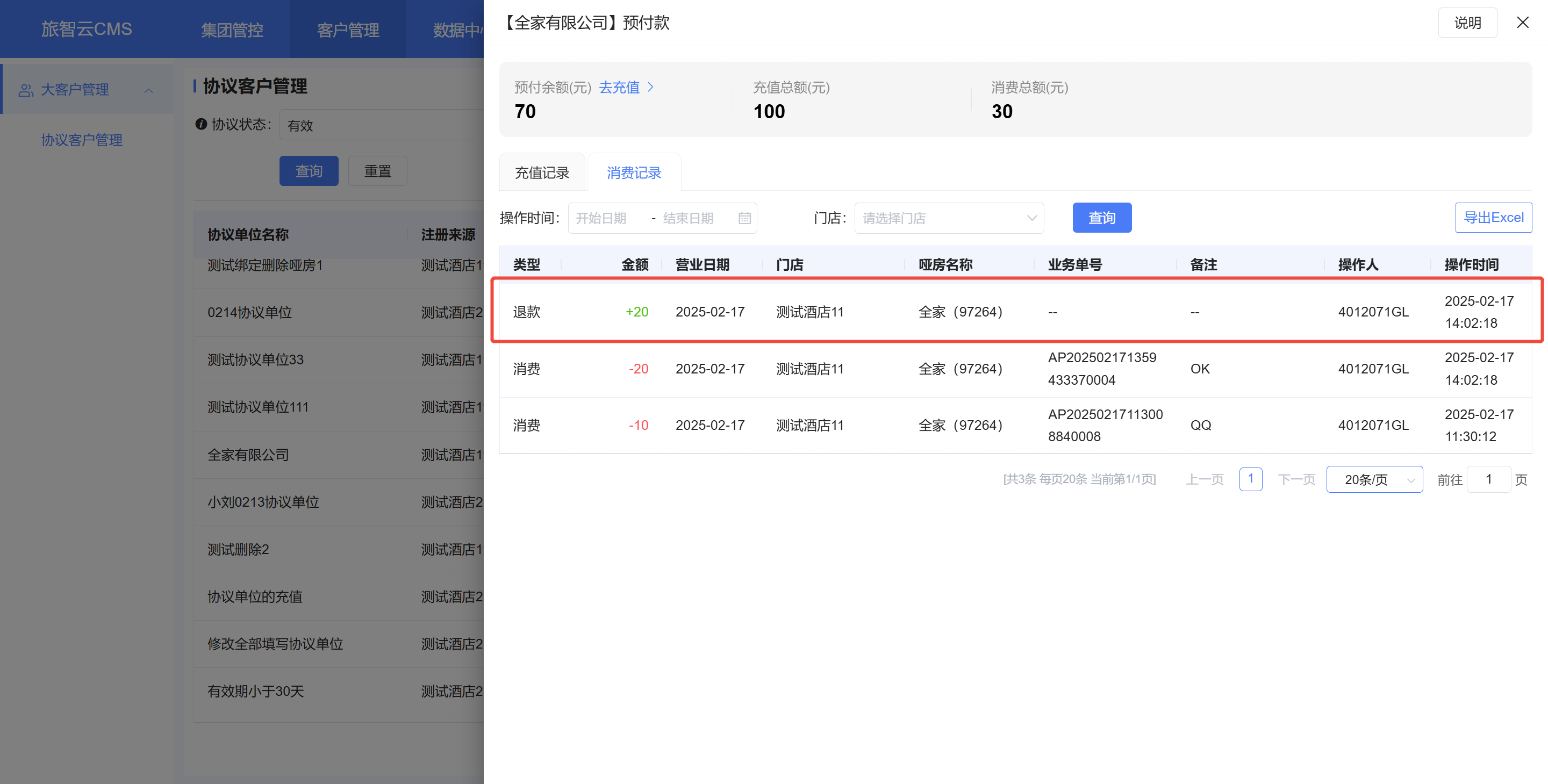Open the 请选择门店 dropdown
The width and height of the screenshot is (1548, 784).
[948, 218]
